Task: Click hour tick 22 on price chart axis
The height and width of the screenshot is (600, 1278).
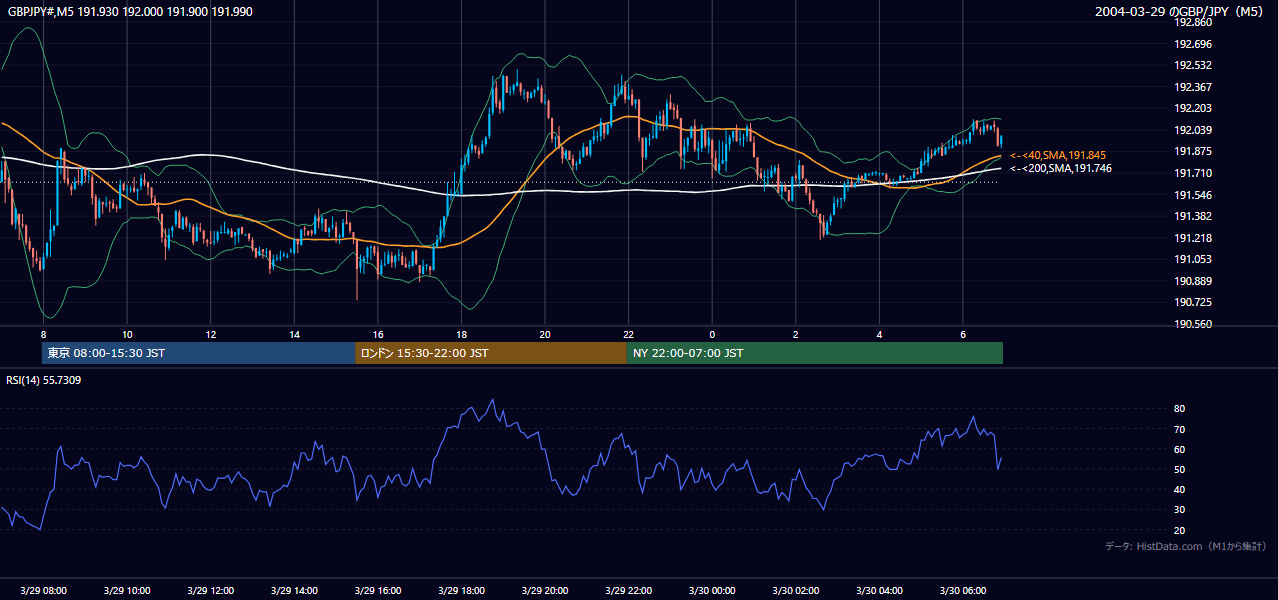Action: pos(628,334)
